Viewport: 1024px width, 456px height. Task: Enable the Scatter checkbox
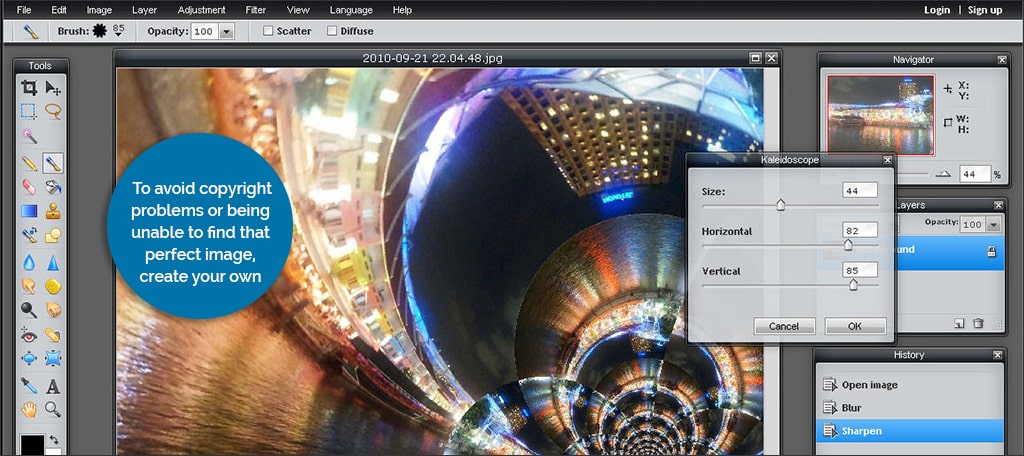click(x=268, y=31)
